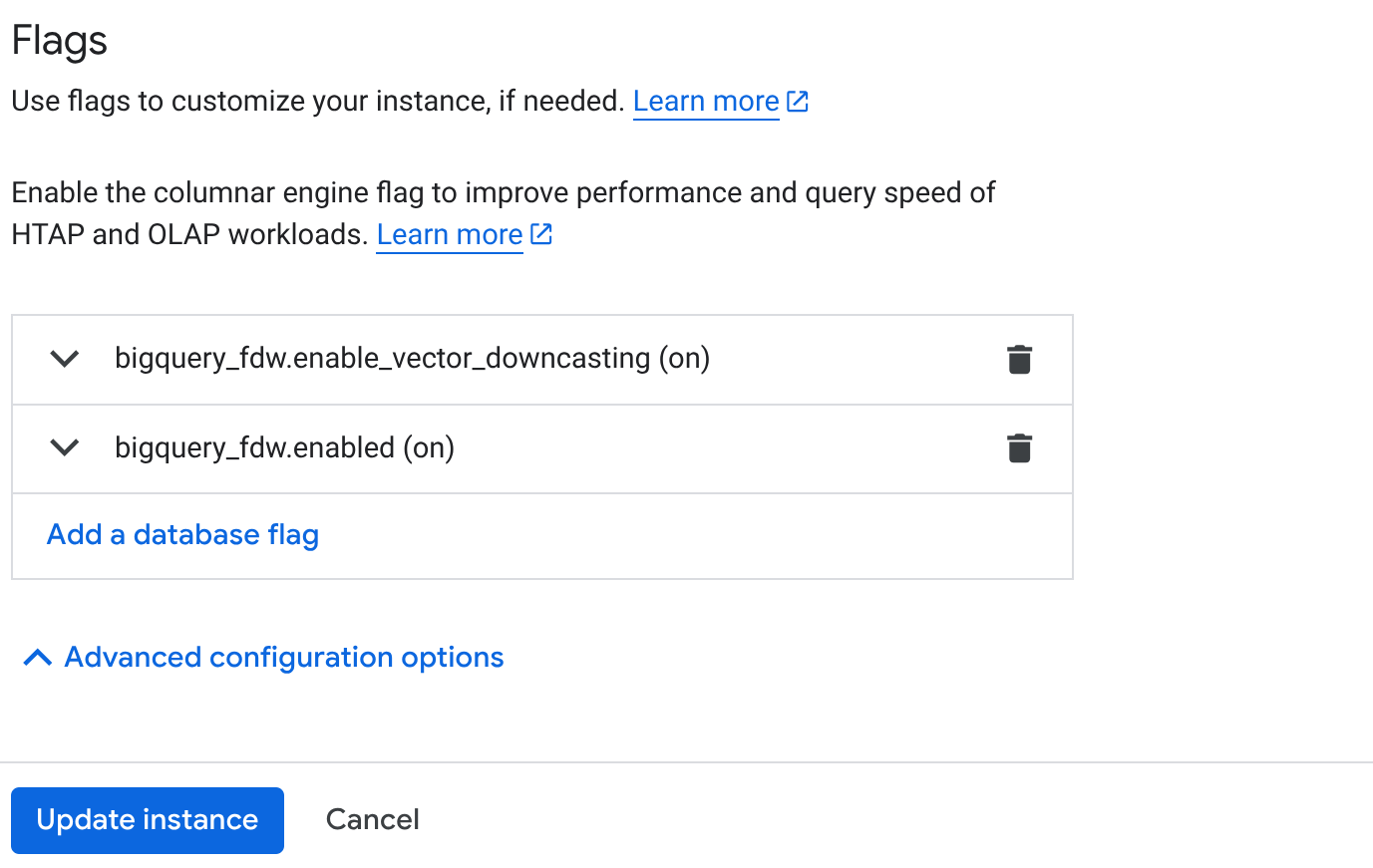
Task: Expand the bigquery_fdw.enabled flag row
Action: point(65,448)
